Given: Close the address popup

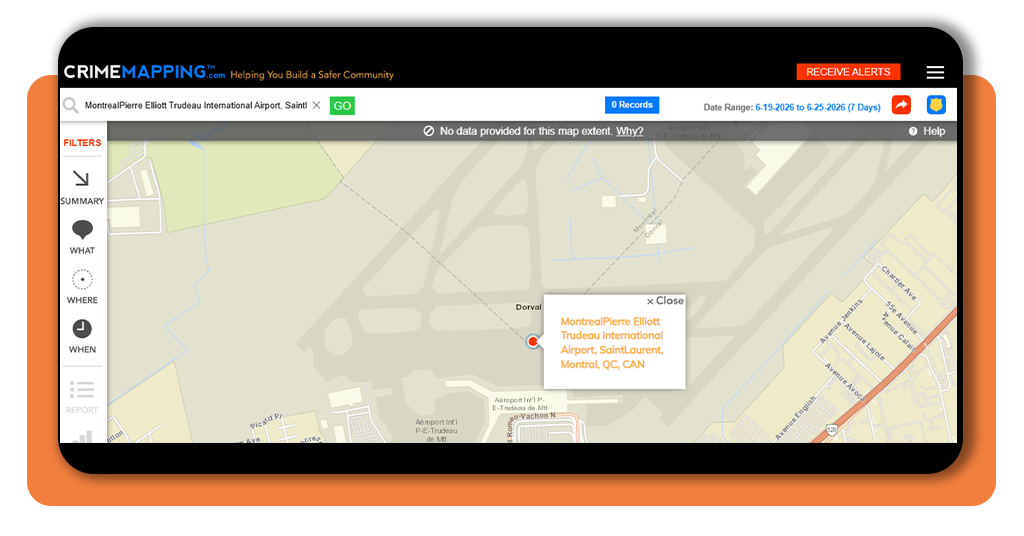Looking at the screenshot, I should tap(665, 300).
